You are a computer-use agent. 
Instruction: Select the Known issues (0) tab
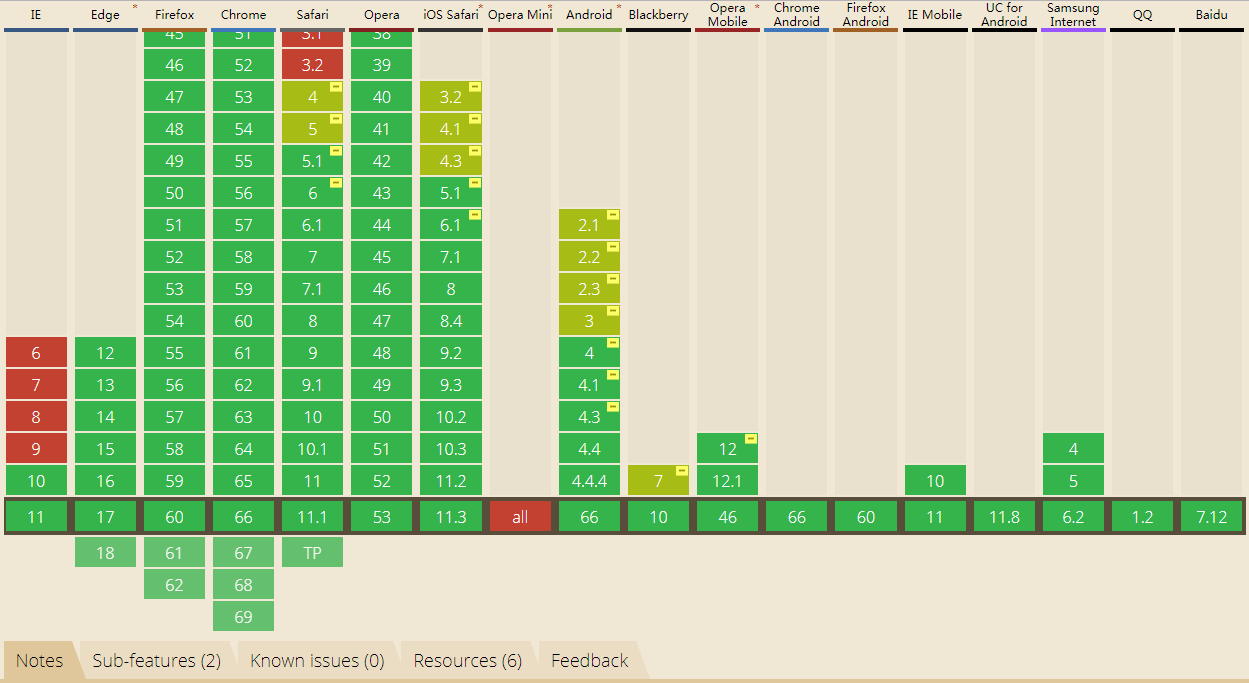point(317,661)
